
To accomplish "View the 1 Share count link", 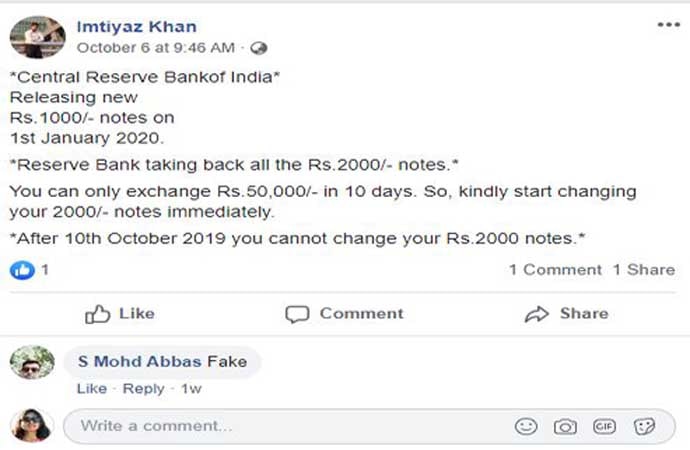I will (x=644, y=269).
